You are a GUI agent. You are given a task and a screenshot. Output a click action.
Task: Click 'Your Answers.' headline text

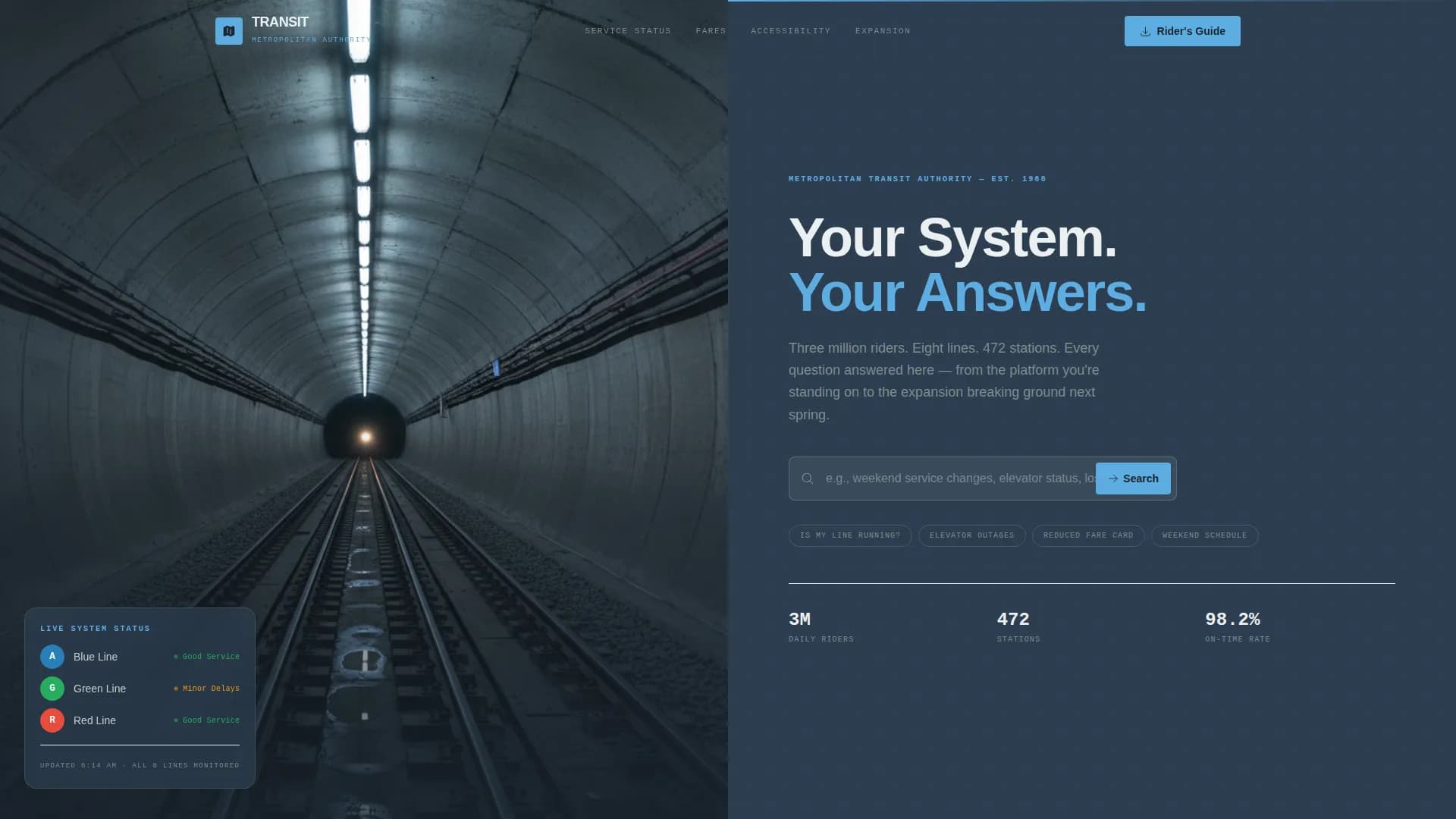tap(968, 293)
